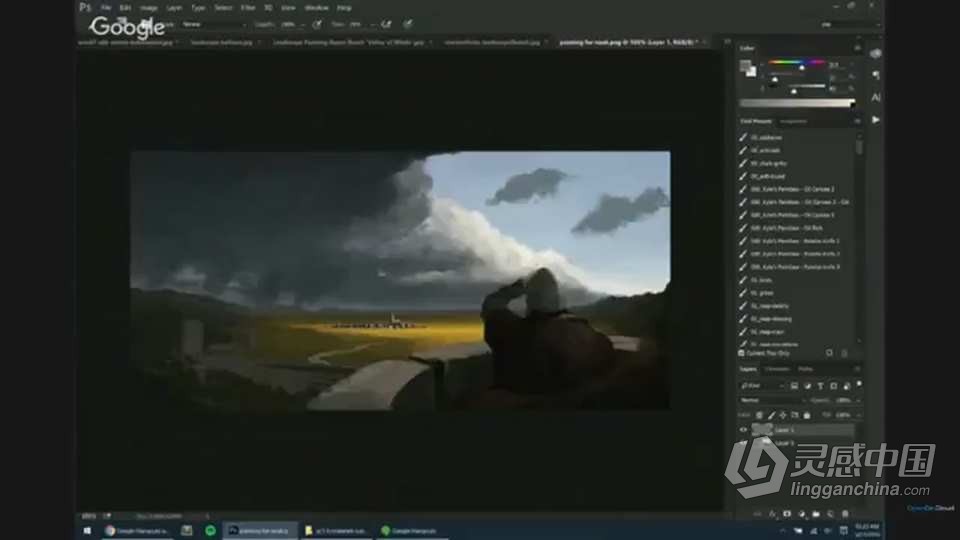The image size is (960, 540).
Task: Create a new adjustment layer
Action: point(801,514)
